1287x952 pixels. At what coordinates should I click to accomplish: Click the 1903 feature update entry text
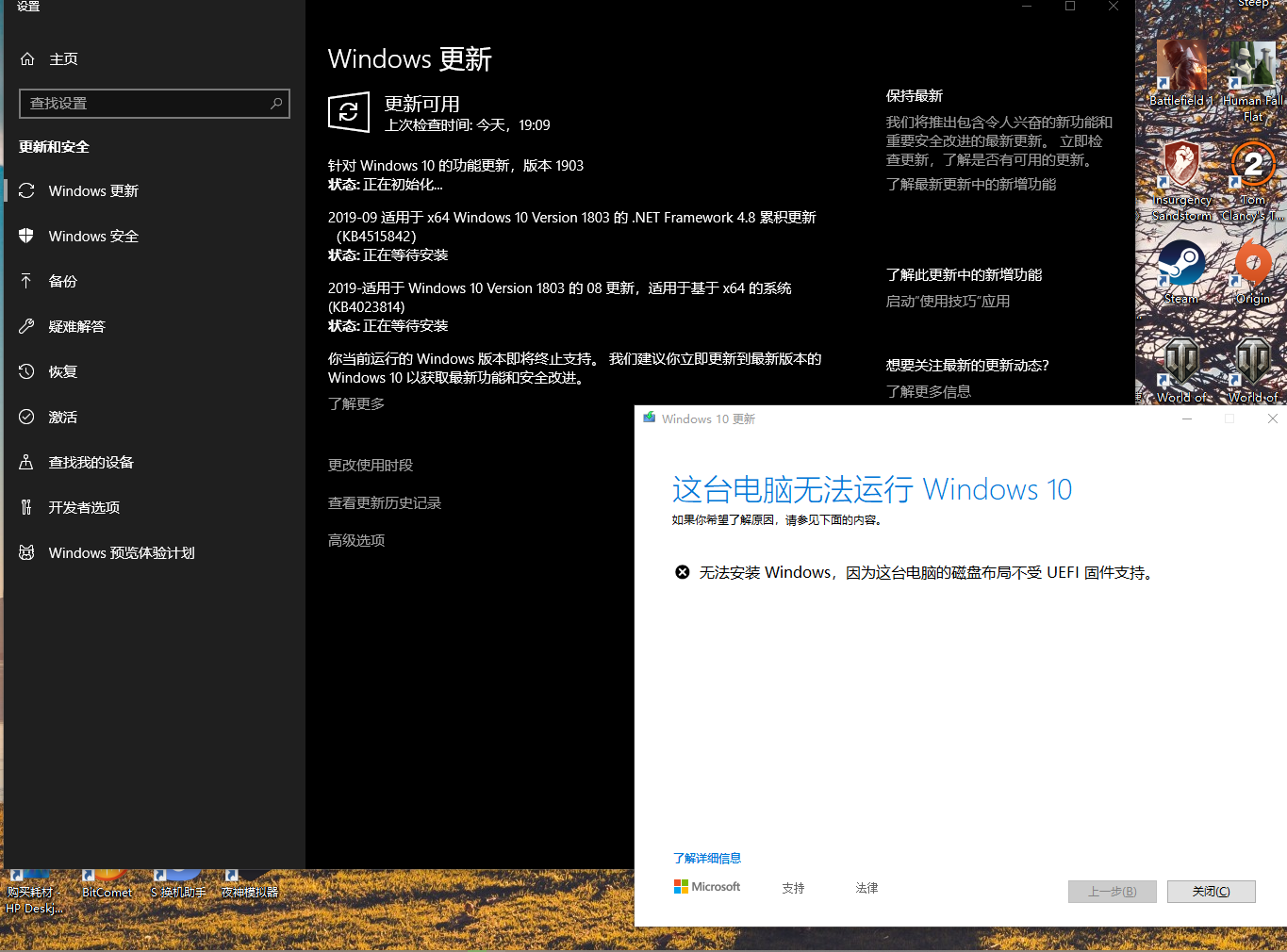click(x=456, y=165)
